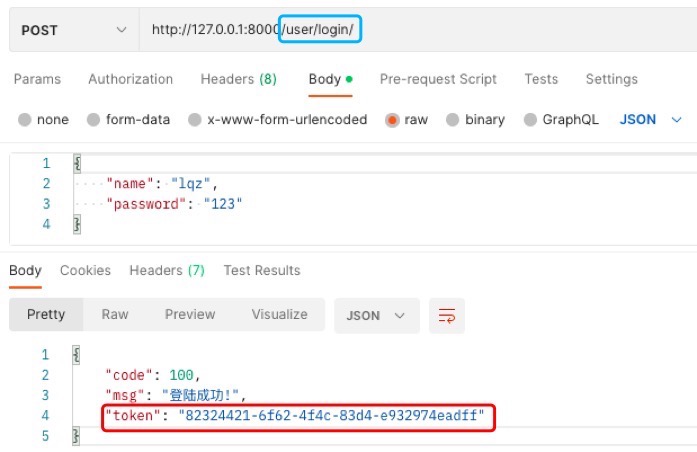Switch to the Tests tab
The width and height of the screenshot is (697, 452).
click(x=541, y=79)
